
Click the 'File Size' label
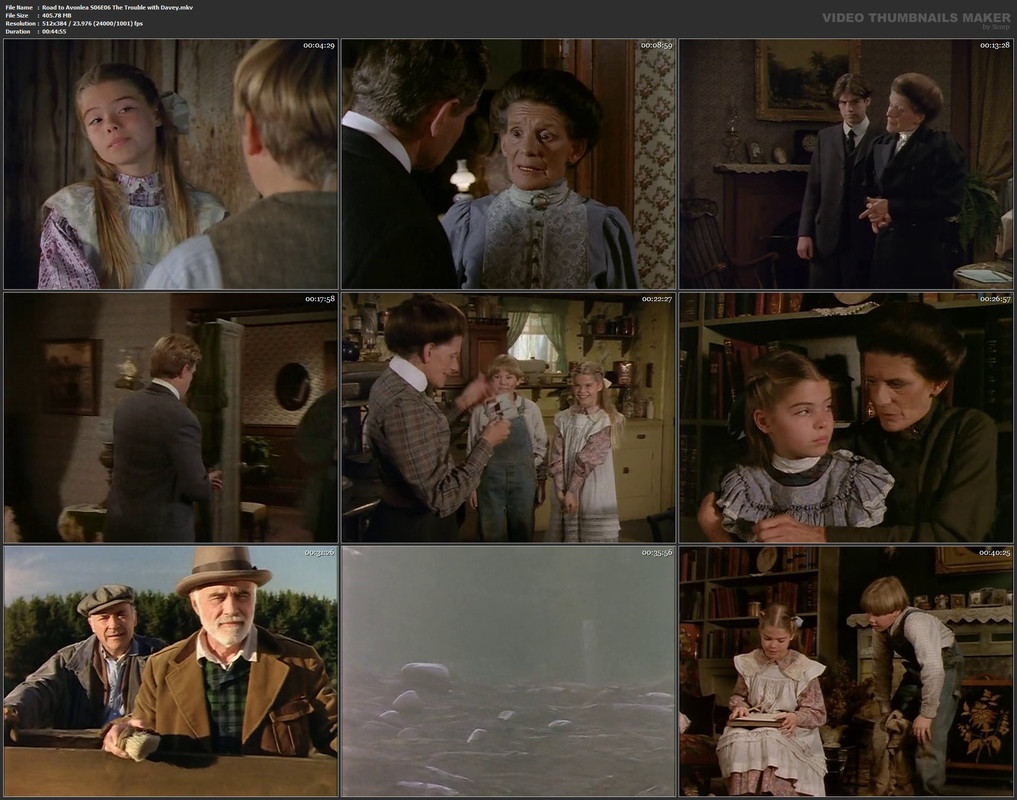[x=17, y=16]
